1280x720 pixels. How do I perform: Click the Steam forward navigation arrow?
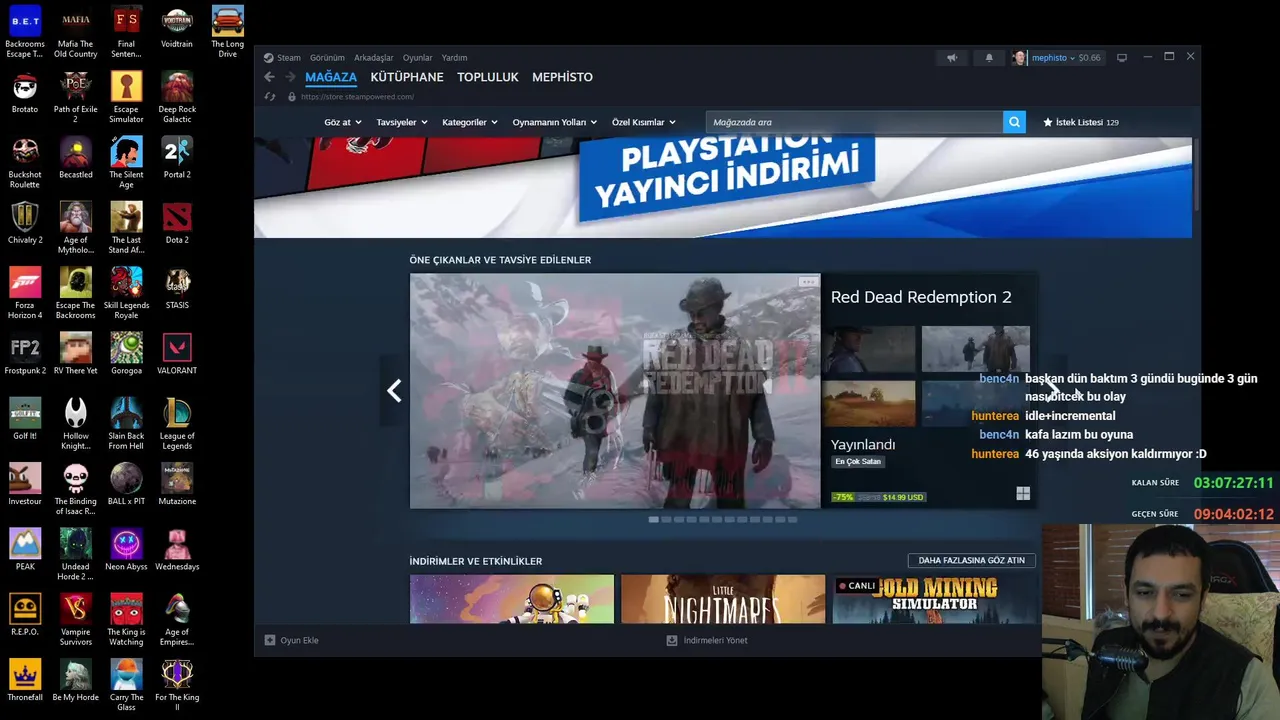[290, 77]
